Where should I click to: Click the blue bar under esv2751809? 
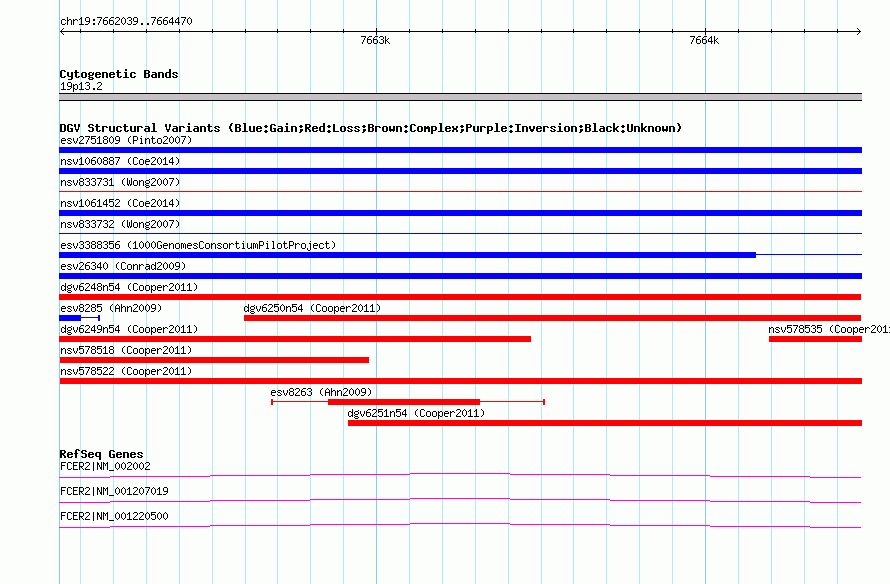(x=460, y=150)
